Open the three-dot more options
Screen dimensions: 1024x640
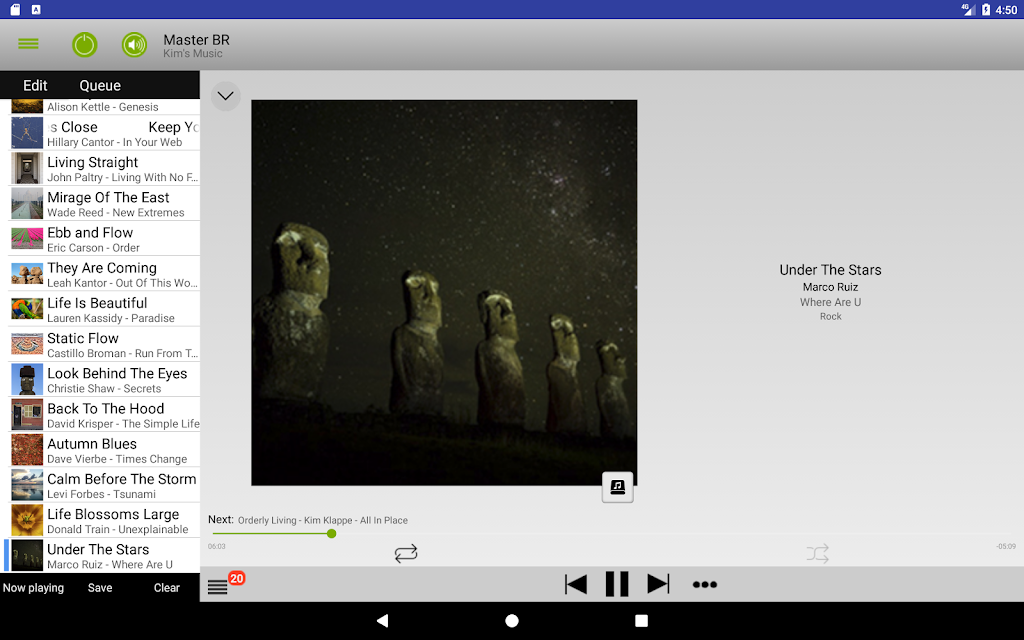(705, 584)
